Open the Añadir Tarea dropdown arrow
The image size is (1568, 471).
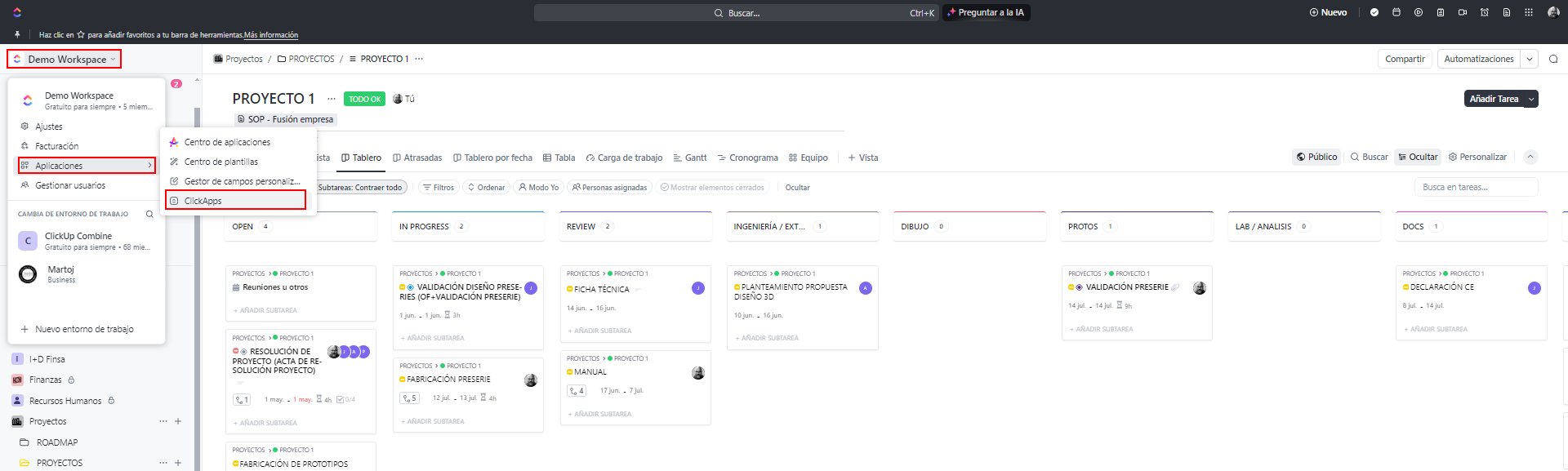(x=1531, y=99)
